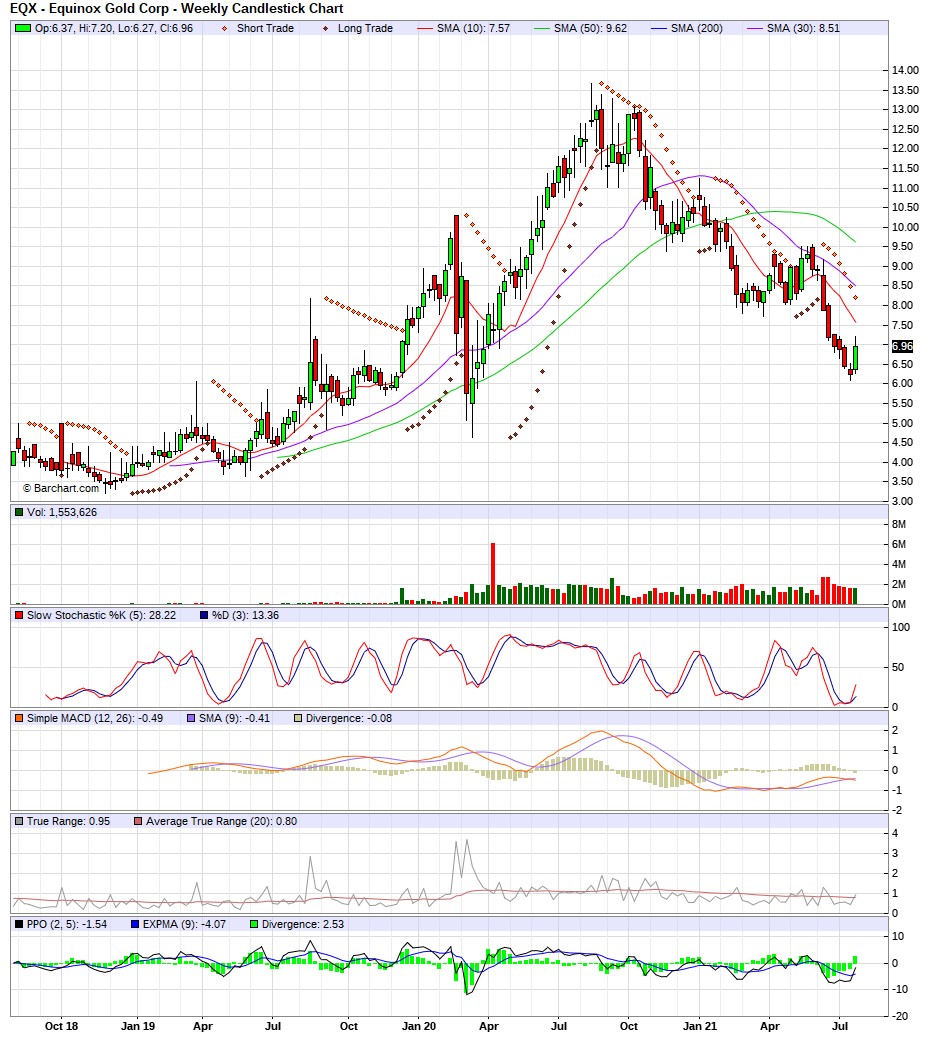Click the SMA (30): 8.51 label
This screenshot has width=930, height=1057.
(x=803, y=28)
